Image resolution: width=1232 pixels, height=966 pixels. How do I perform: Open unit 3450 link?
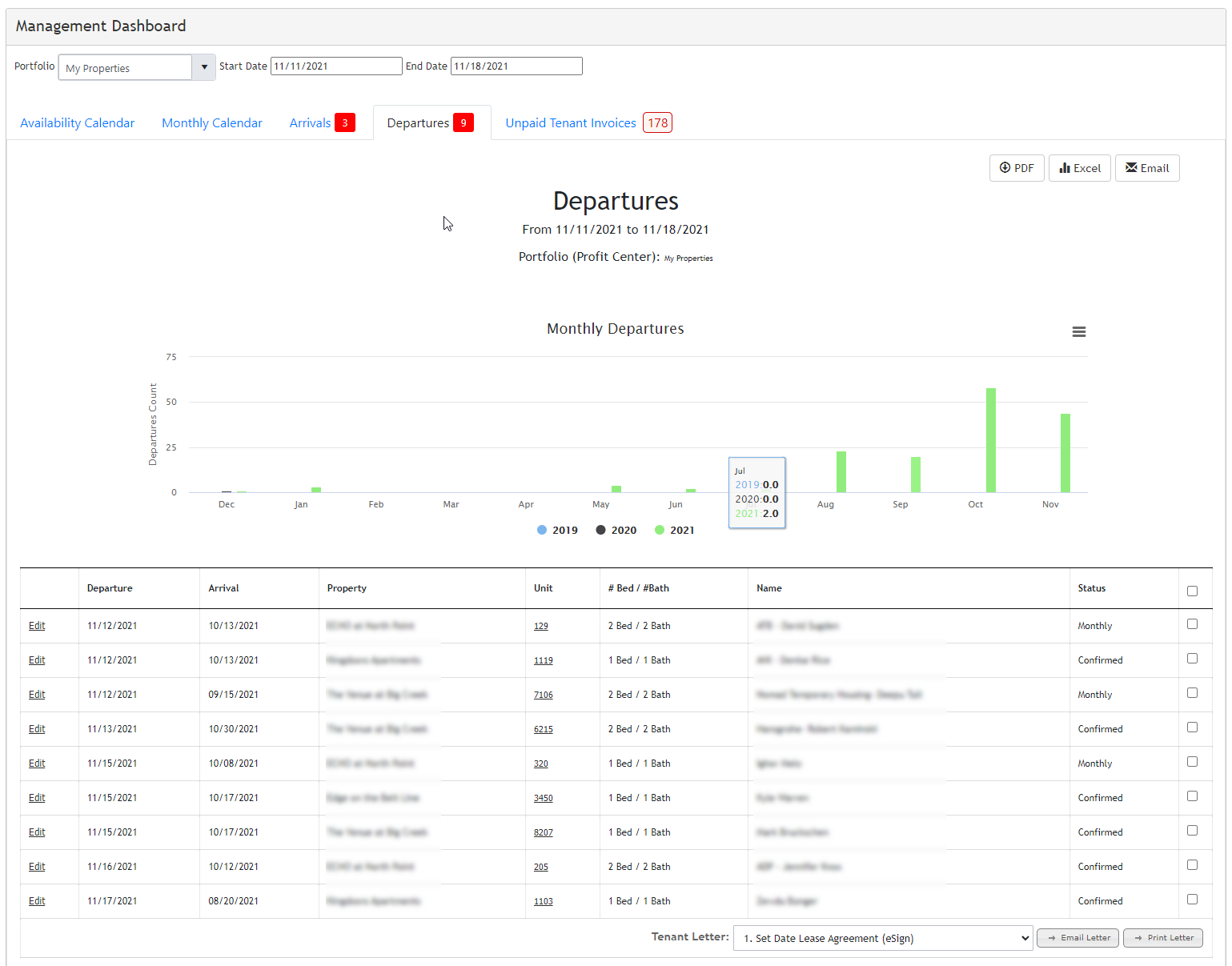pos(544,798)
